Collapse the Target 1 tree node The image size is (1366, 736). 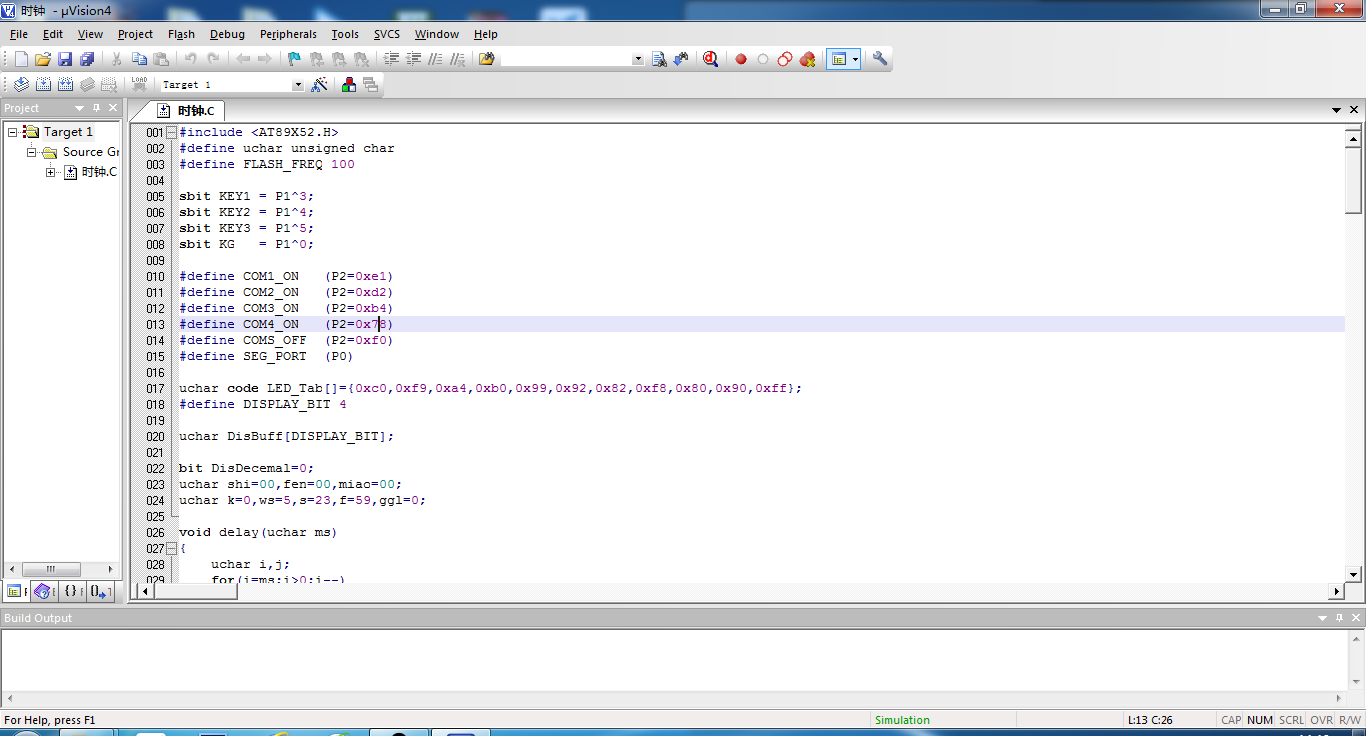(13, 132)
